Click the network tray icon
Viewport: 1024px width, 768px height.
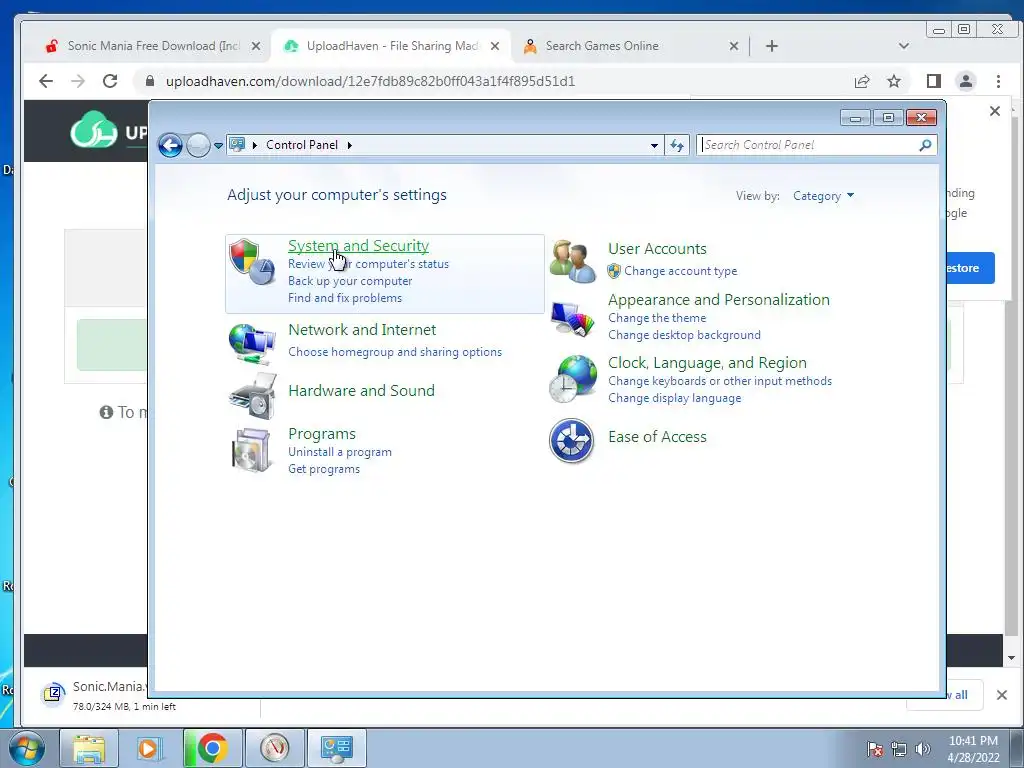(x=899, y=749)
